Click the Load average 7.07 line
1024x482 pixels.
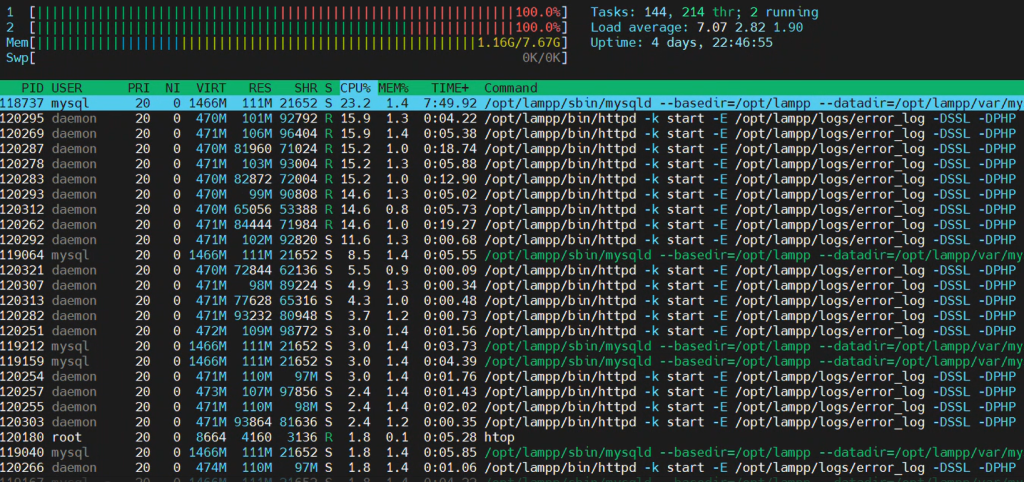(x=696, y=27)
